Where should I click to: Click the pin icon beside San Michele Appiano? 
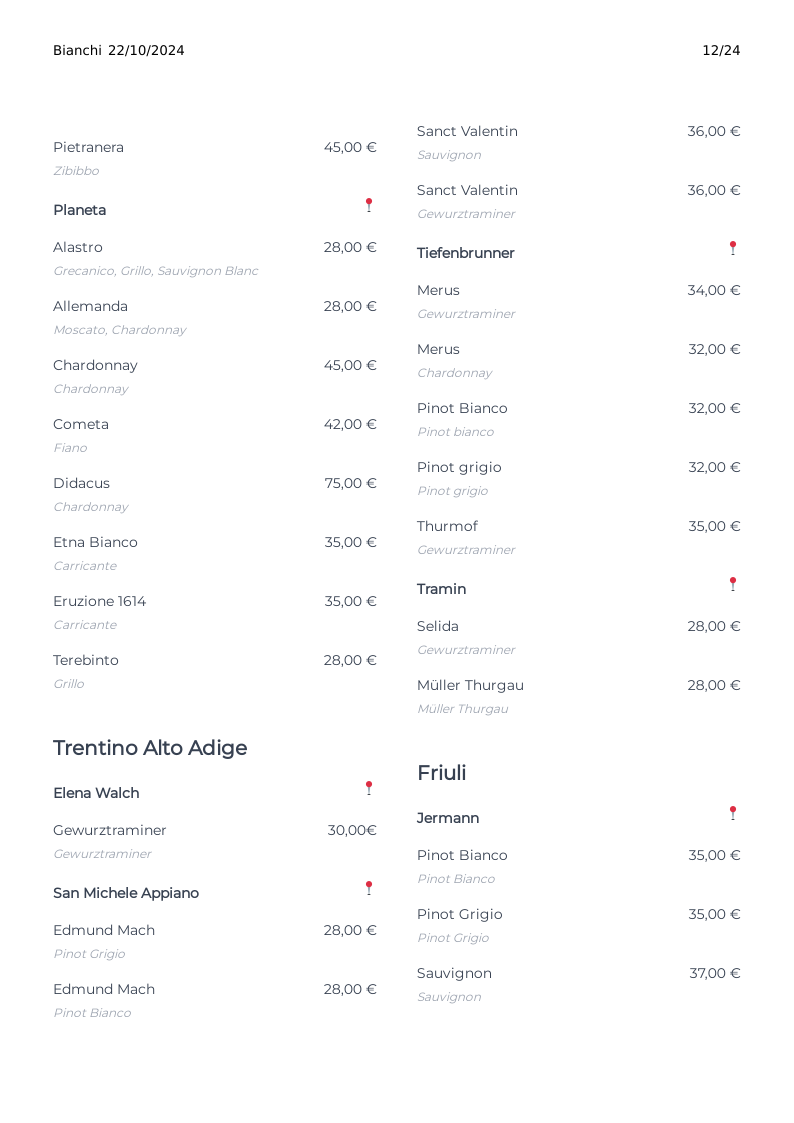[369, 888]
